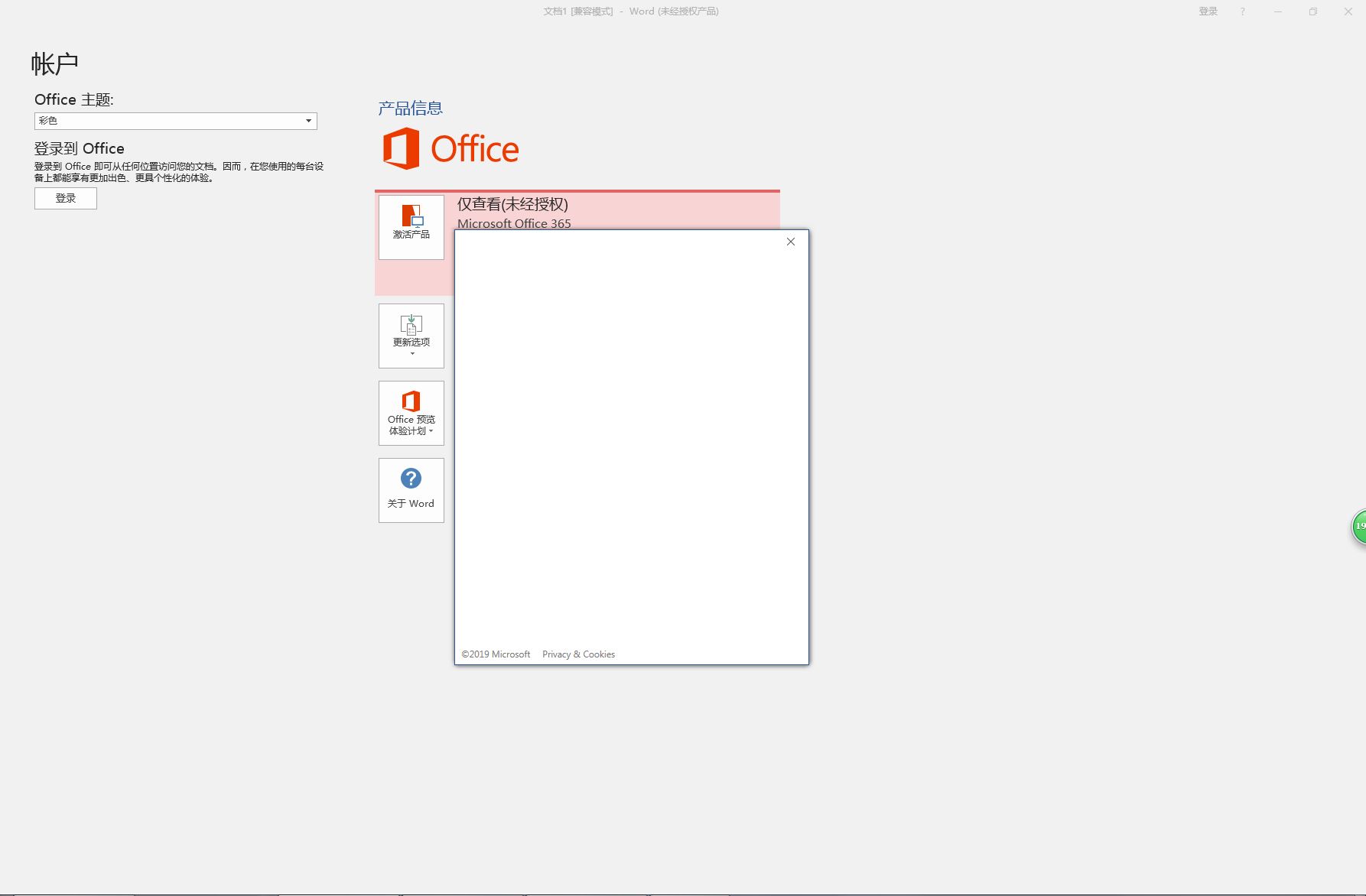
Task: Restore the Word window size
Action: tap(1313, 11)
